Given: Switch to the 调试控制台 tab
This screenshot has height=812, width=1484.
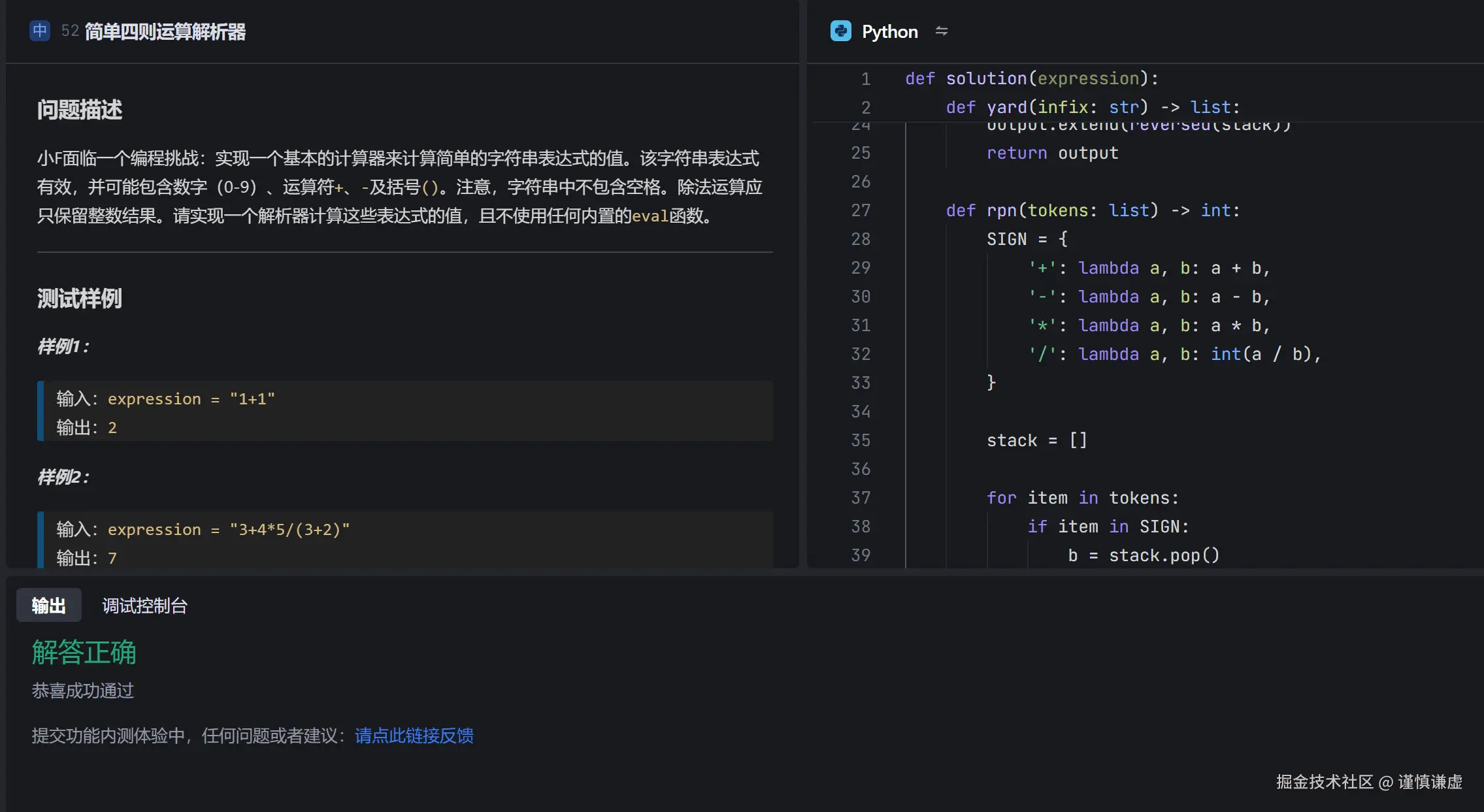Looking at the screenshot, I should pyautogui.click(x=144, y=606).
